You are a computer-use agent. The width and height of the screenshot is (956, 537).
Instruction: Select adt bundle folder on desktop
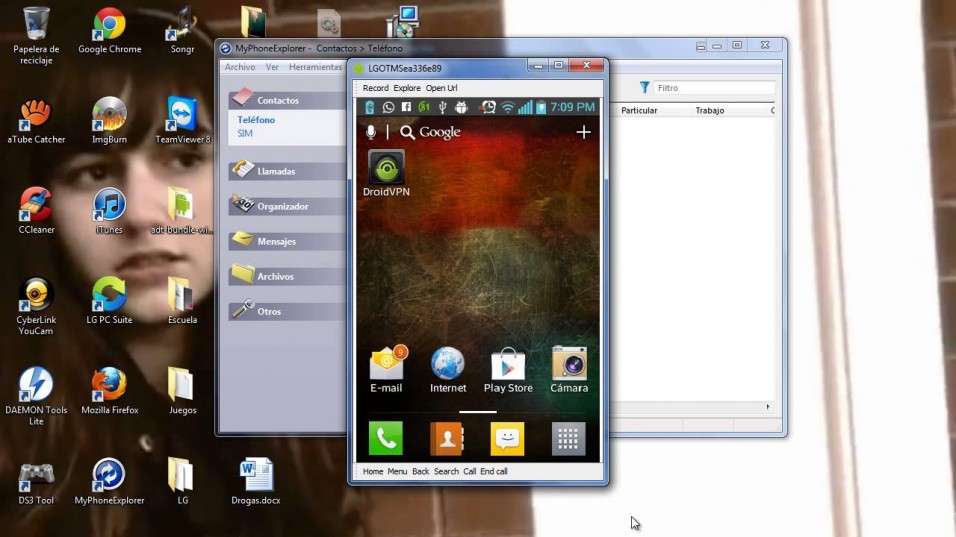[x=182, y=211]
